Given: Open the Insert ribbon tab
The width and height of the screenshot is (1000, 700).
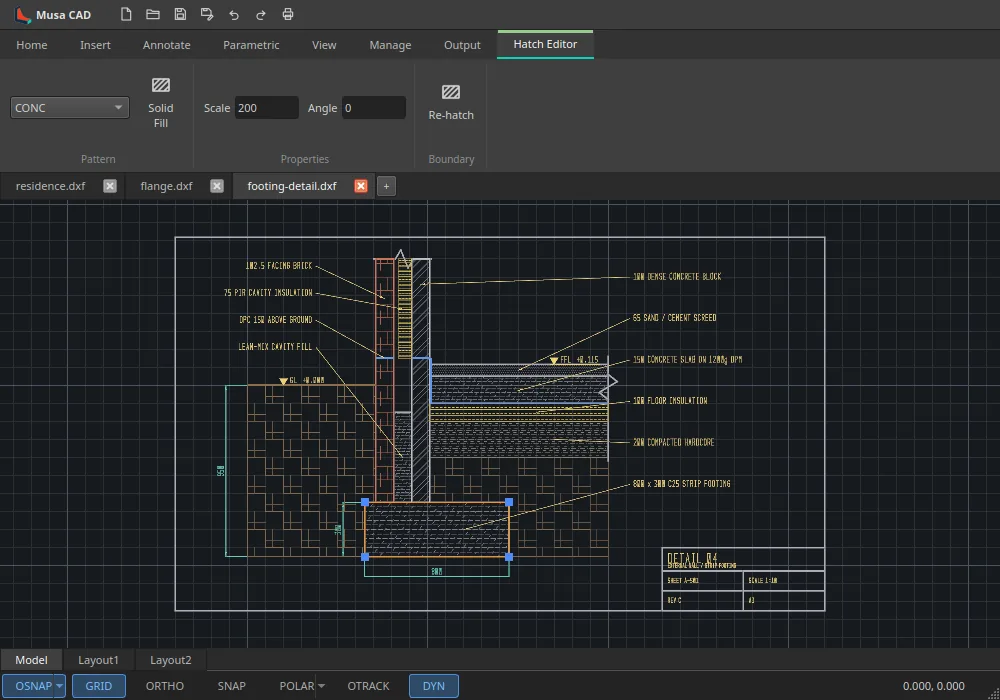Looking at the screenshot, I should pos(95,45).
